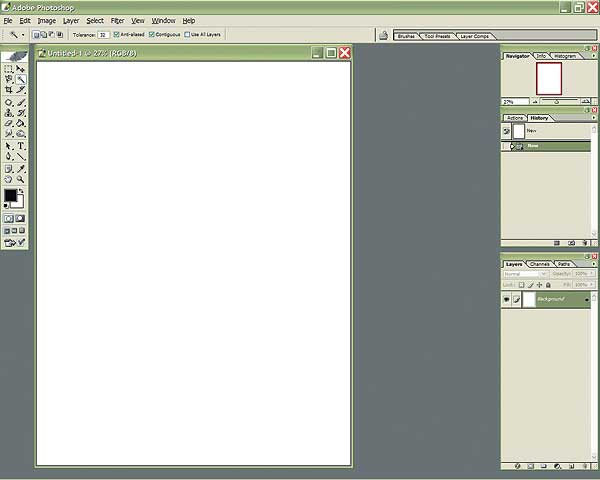Disable the Anti-aliased checkbox
Screen dimensions: 600x480
[117, 35]
